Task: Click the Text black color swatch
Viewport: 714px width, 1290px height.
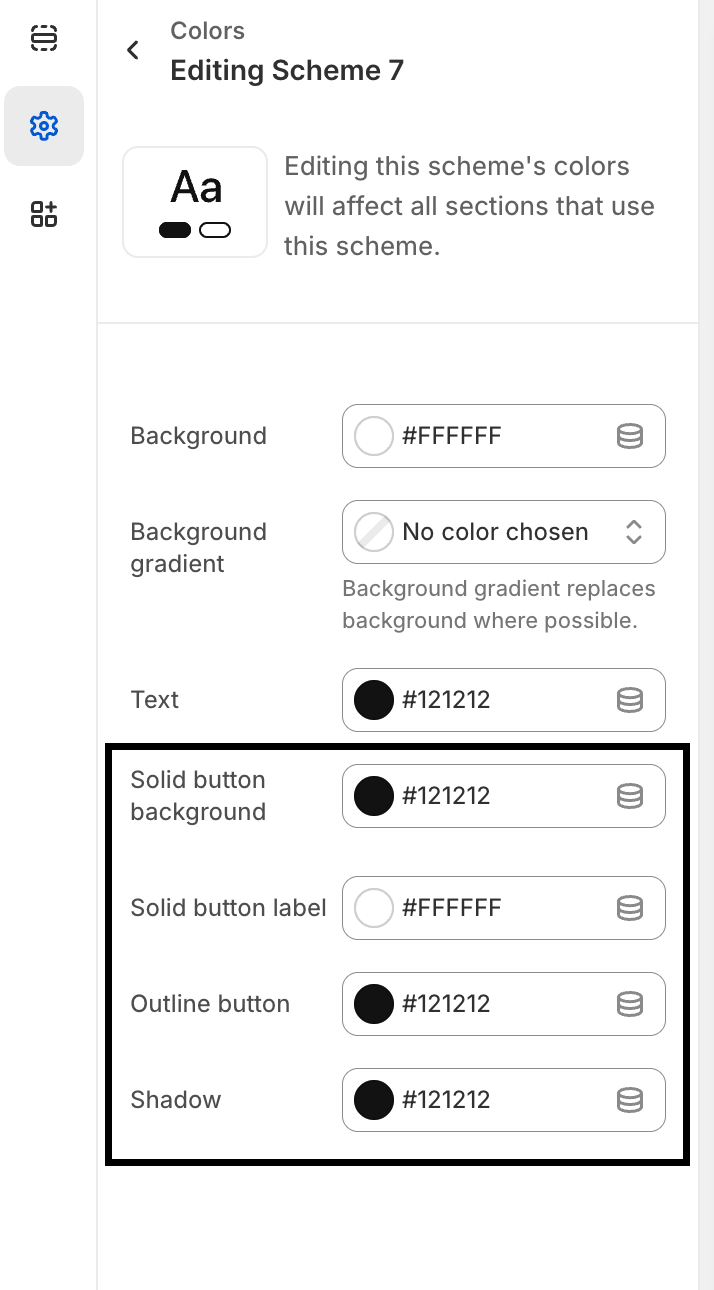Action: coord(374,700)
